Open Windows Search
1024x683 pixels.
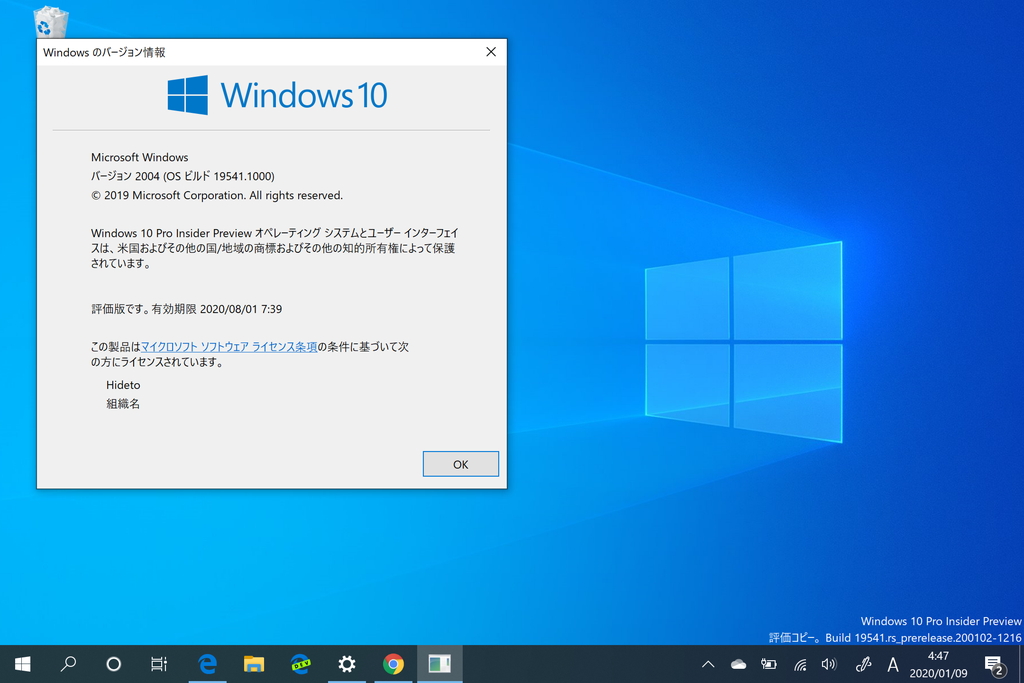[x=67, y=664]
